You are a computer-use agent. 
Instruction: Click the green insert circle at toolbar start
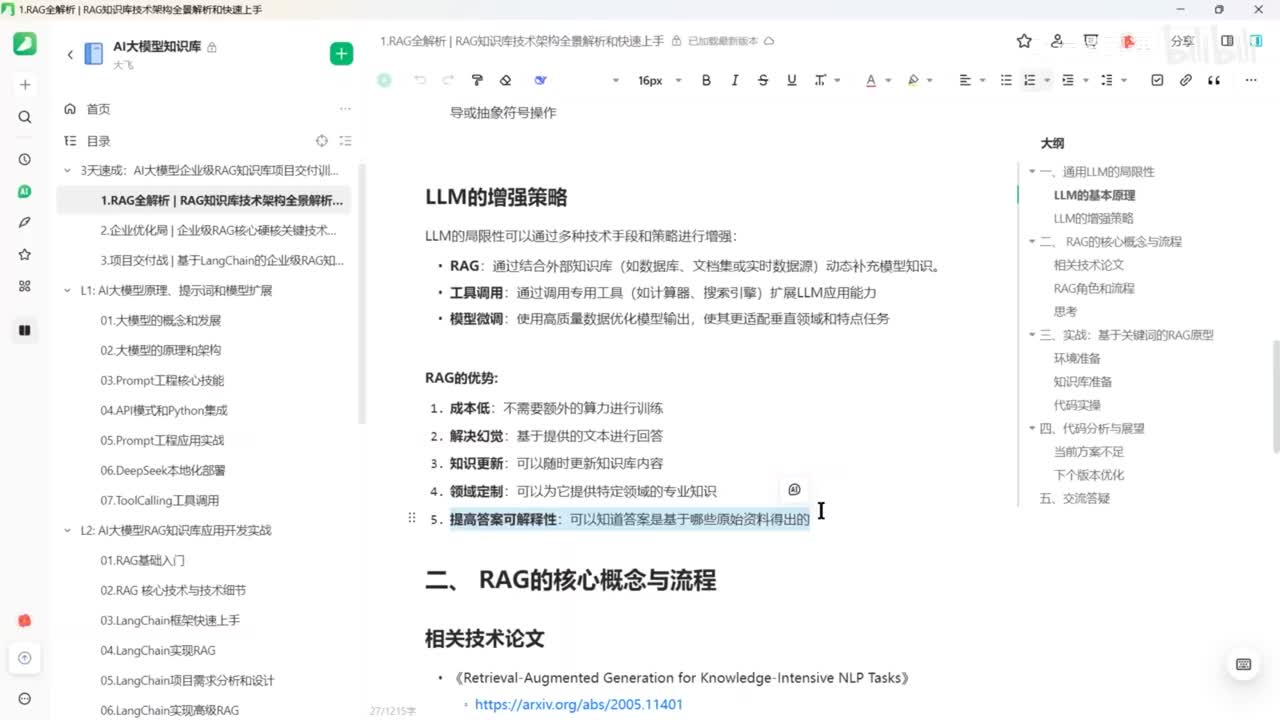coord(384,80)
